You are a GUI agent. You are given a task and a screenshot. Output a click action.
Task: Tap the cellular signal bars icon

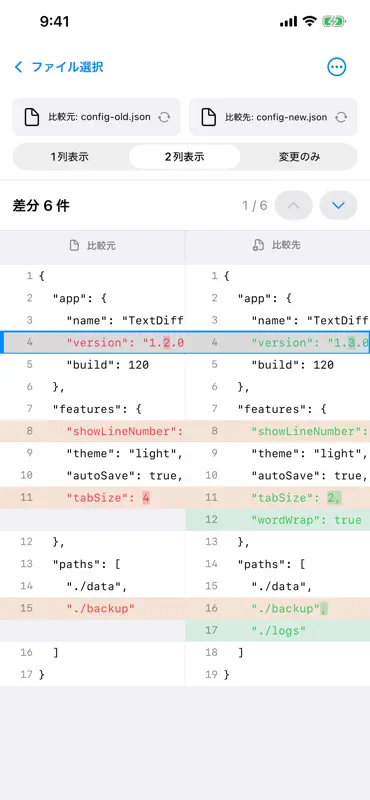click(288, 21)
